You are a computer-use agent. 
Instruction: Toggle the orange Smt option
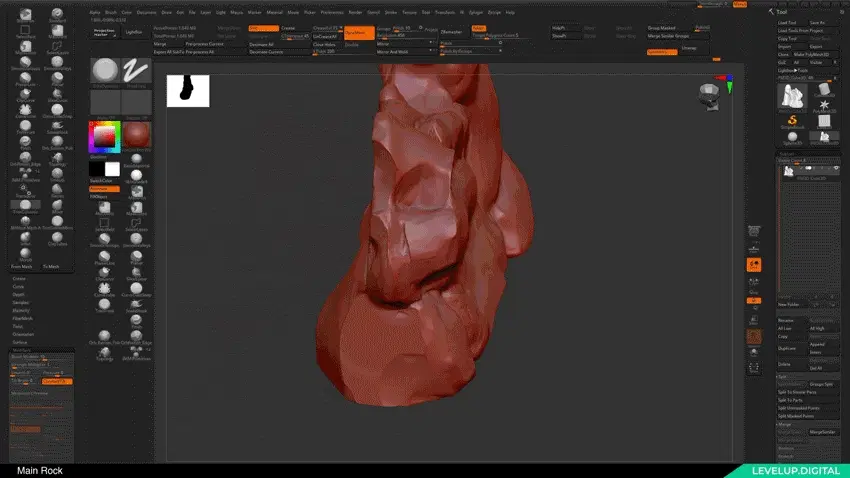(263, 28)
